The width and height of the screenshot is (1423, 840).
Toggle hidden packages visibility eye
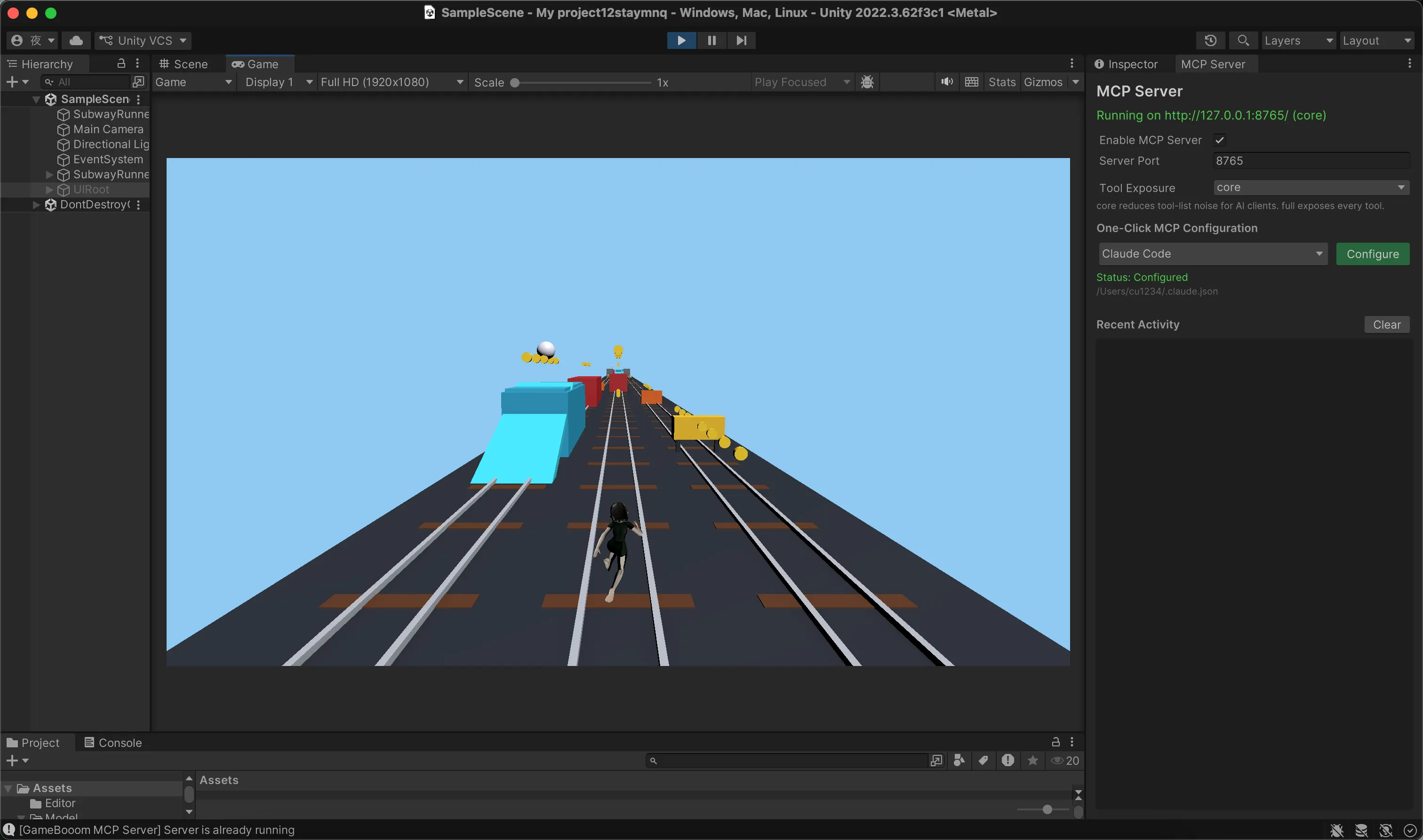(x=1064, y=761)
